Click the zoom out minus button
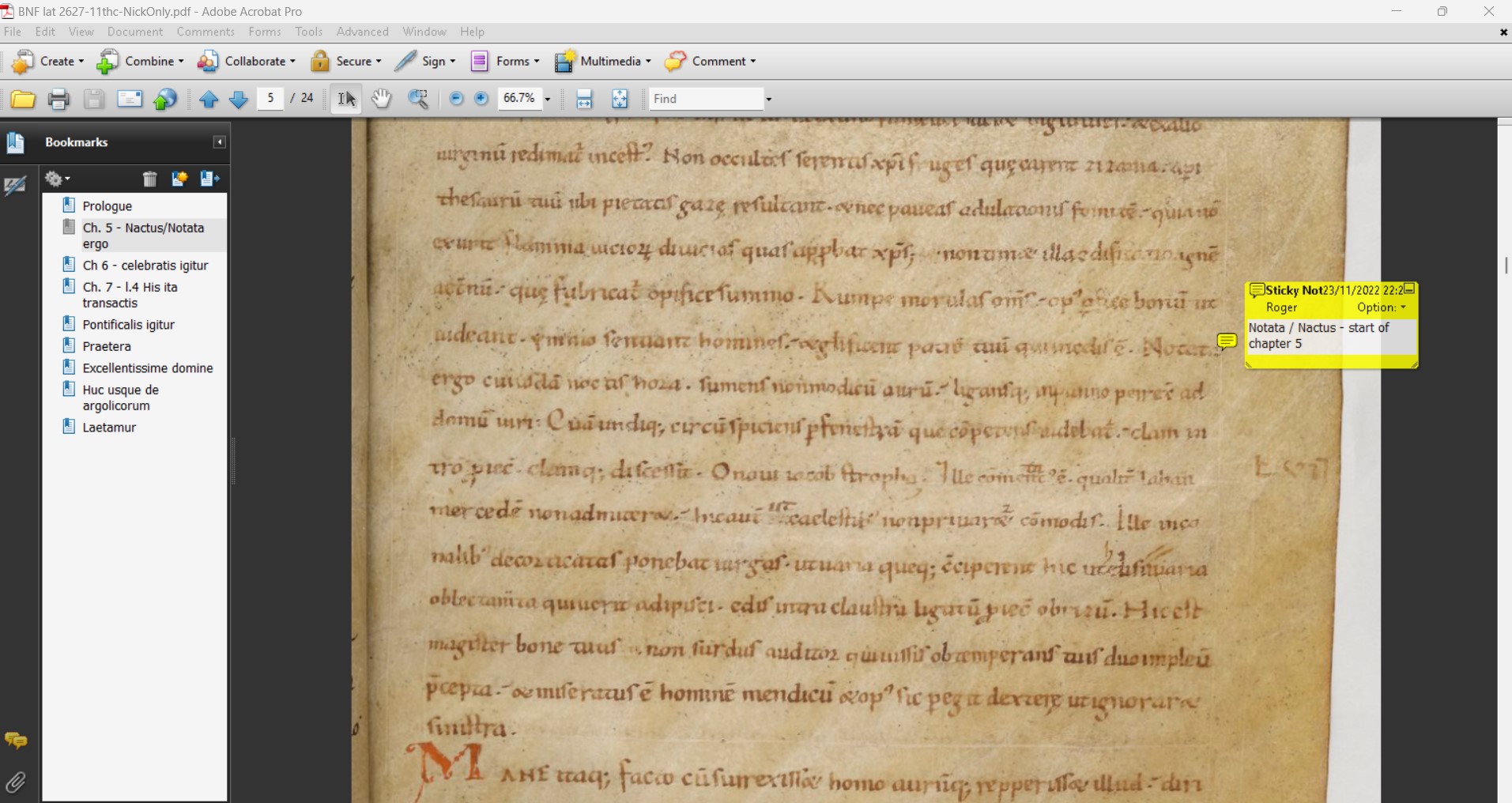 456,99
